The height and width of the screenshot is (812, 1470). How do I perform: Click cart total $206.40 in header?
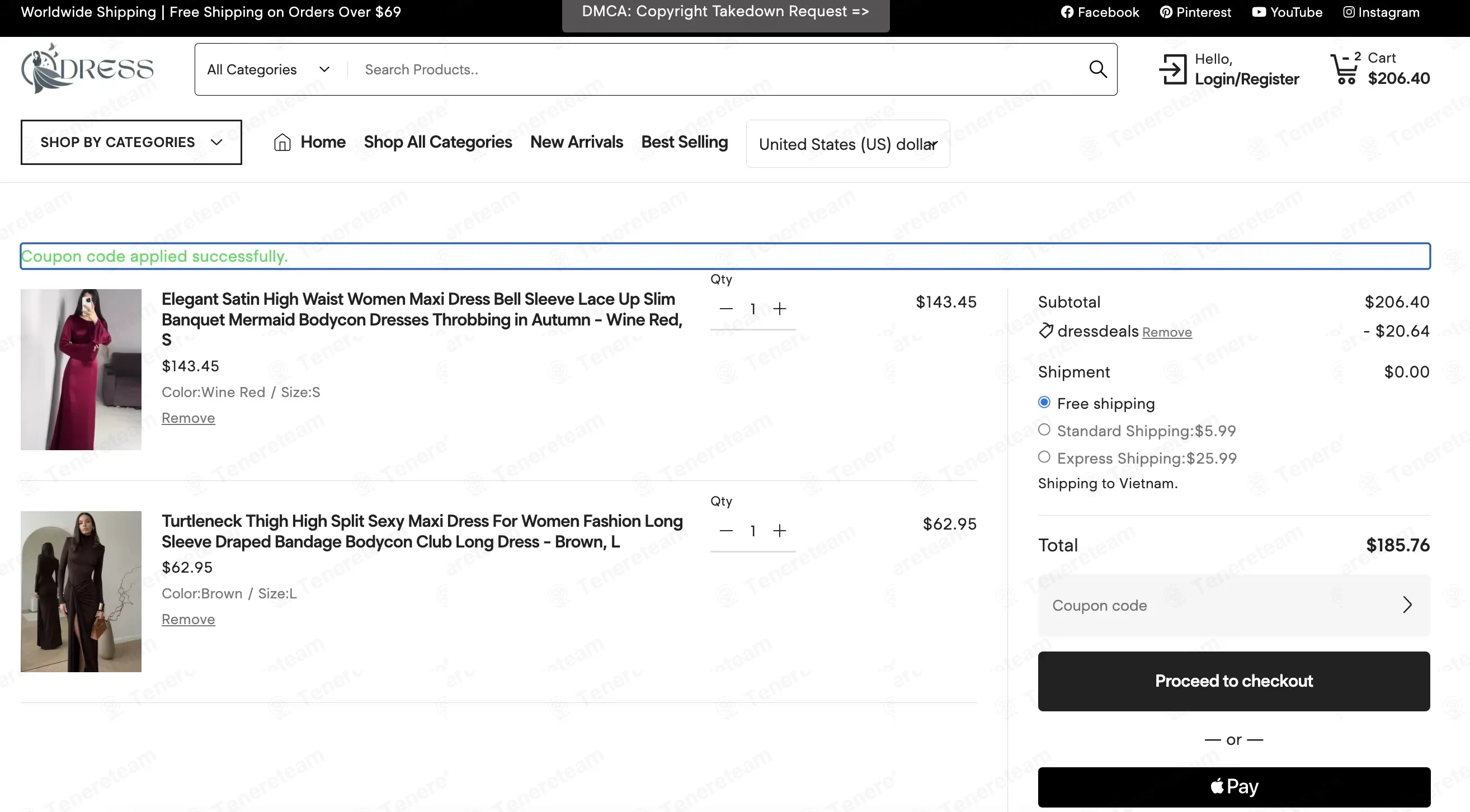tap(1398, 78)
